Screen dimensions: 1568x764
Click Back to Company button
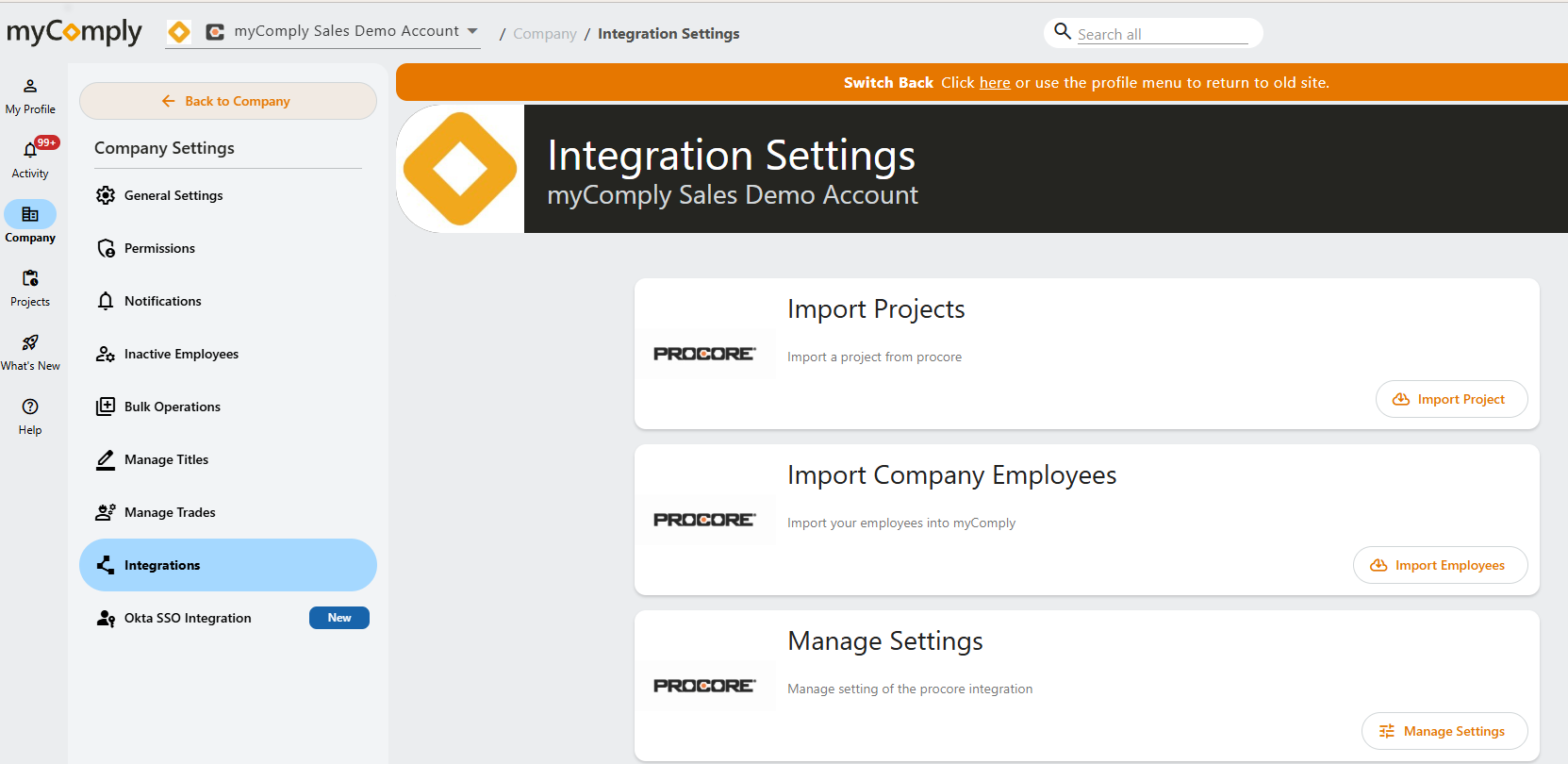228,101
